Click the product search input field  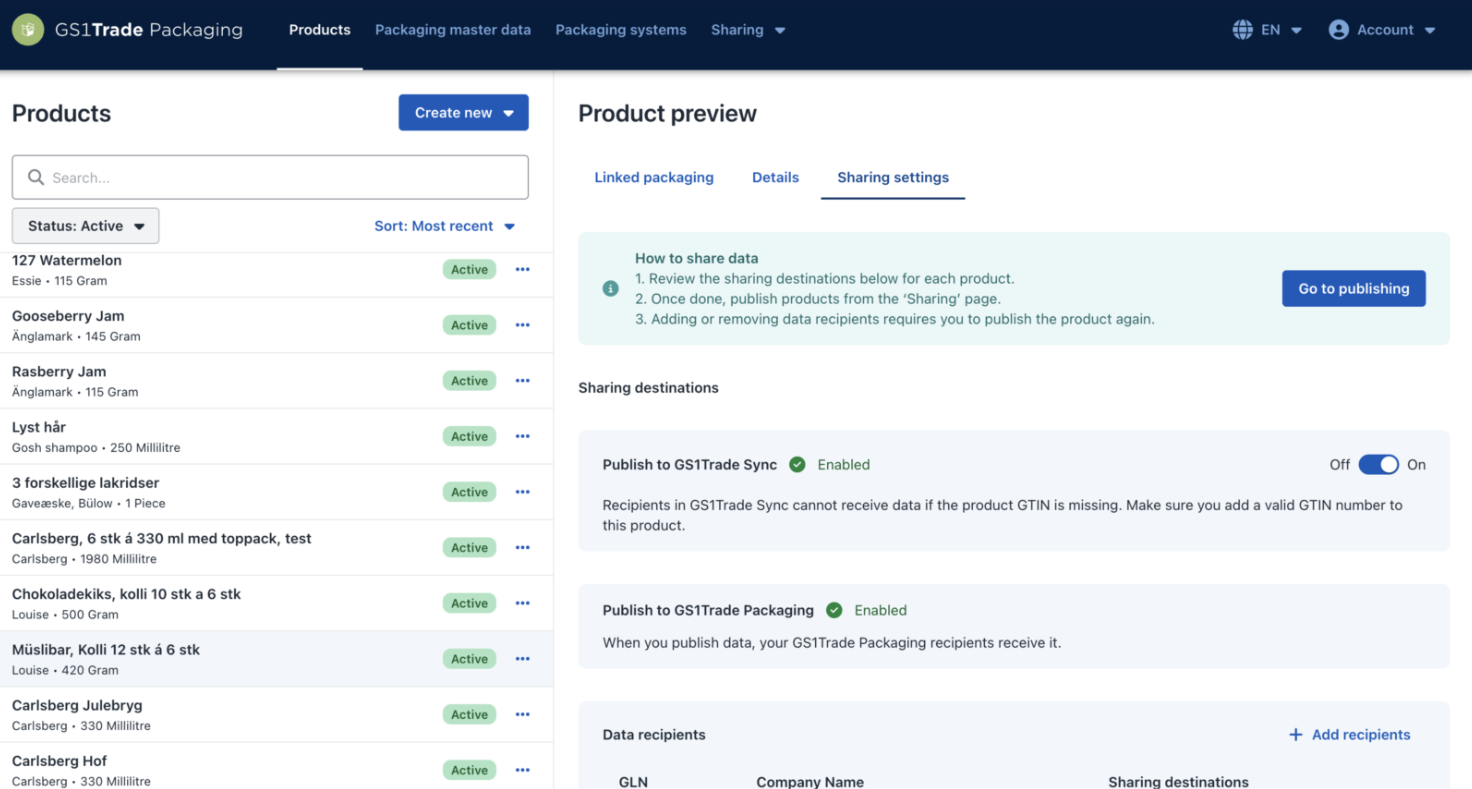coord(270,177)
